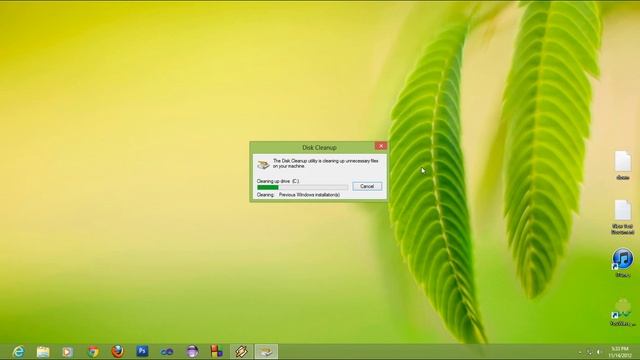
Task: Close the Disk Cleanup dialog
Action: [x=380, y=146]
